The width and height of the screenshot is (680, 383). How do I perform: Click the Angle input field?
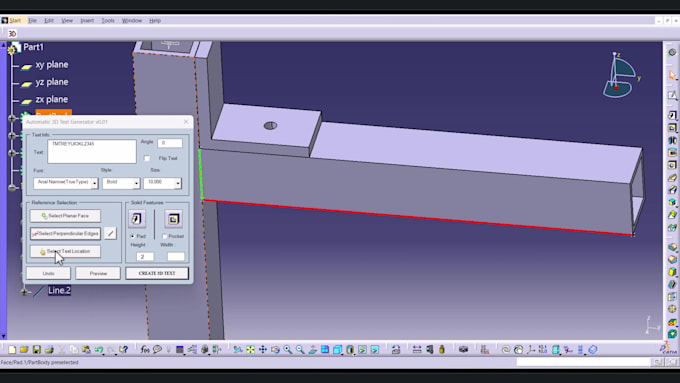click(x=170, y=143)
